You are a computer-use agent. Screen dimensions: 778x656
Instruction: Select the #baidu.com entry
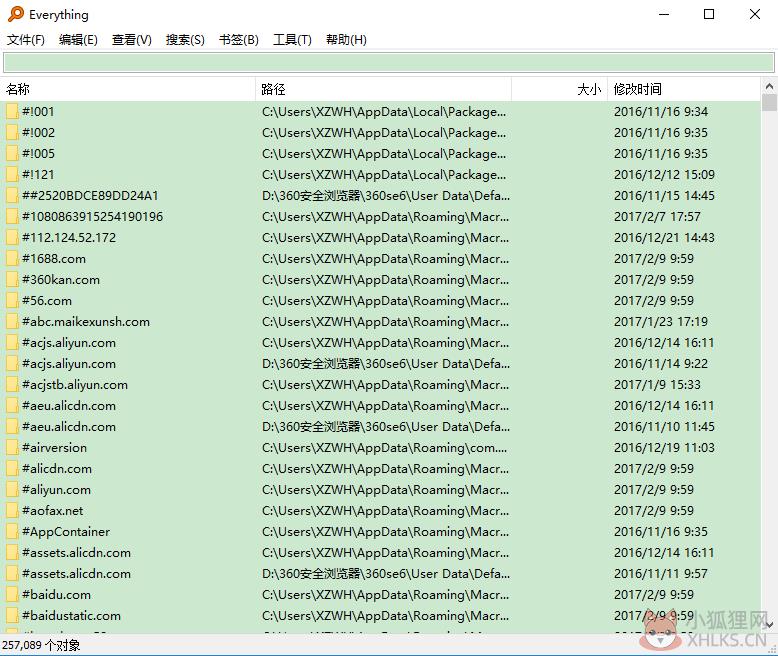click(x=57, y=594)
